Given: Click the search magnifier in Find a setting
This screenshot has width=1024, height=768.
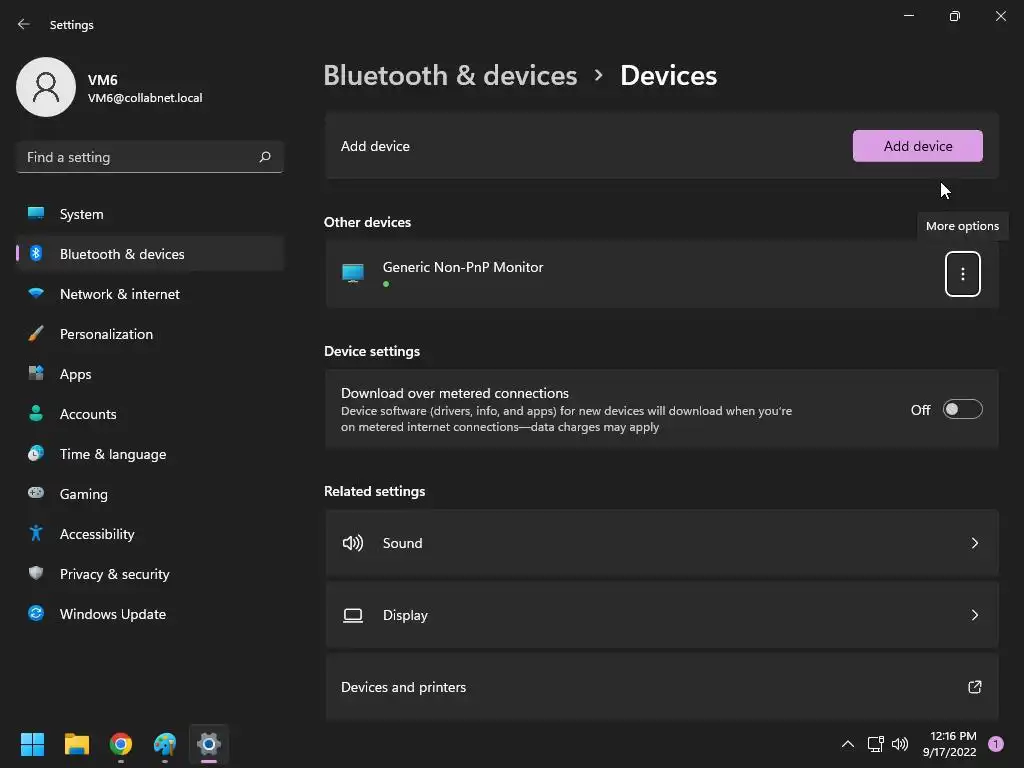Looking at the screenshot, I should pos(264,157).
